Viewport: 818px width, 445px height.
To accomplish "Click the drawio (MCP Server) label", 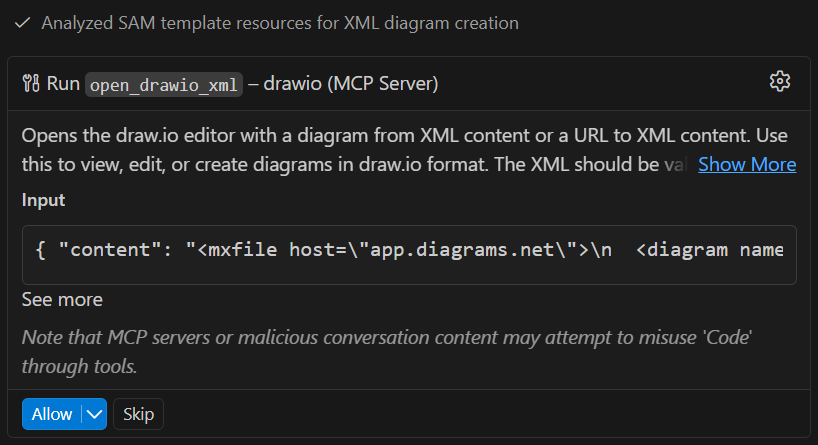I will tap(351, 84).
